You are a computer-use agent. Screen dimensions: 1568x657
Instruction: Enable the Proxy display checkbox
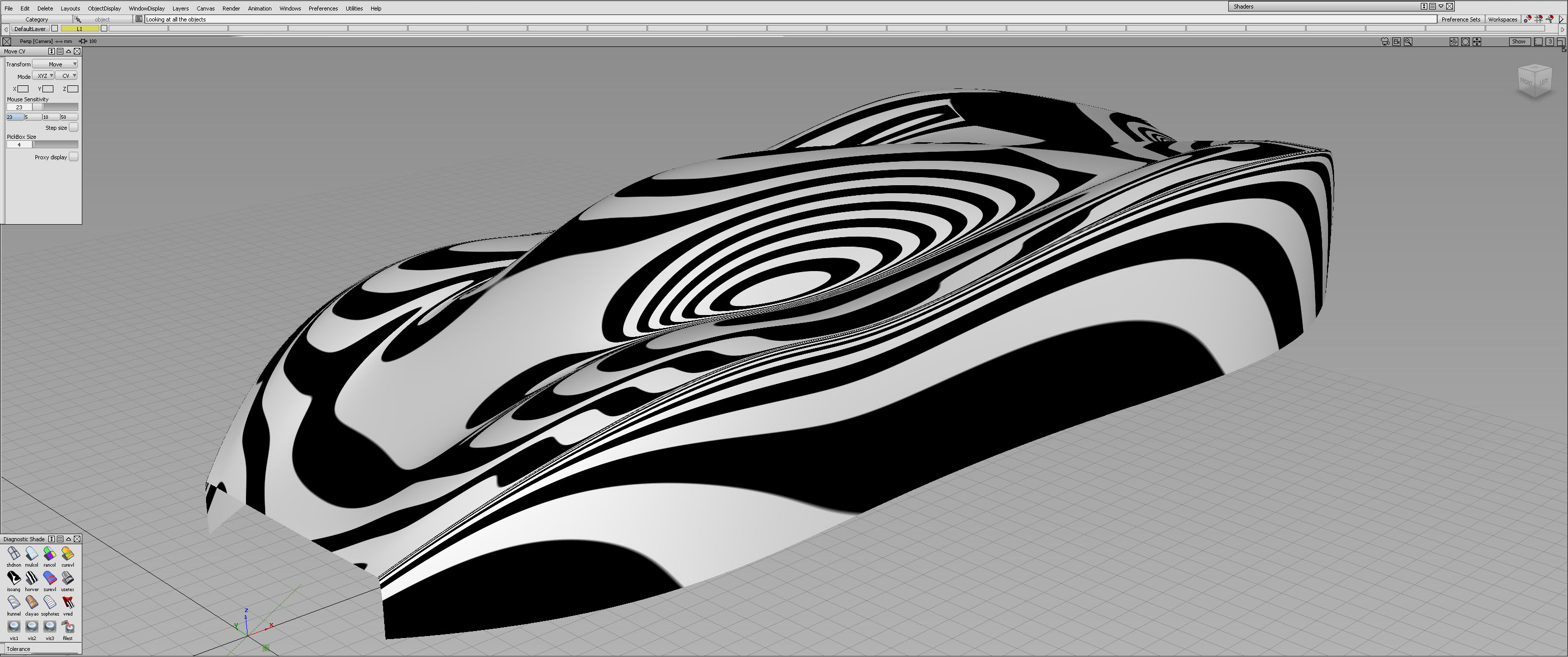73,156
